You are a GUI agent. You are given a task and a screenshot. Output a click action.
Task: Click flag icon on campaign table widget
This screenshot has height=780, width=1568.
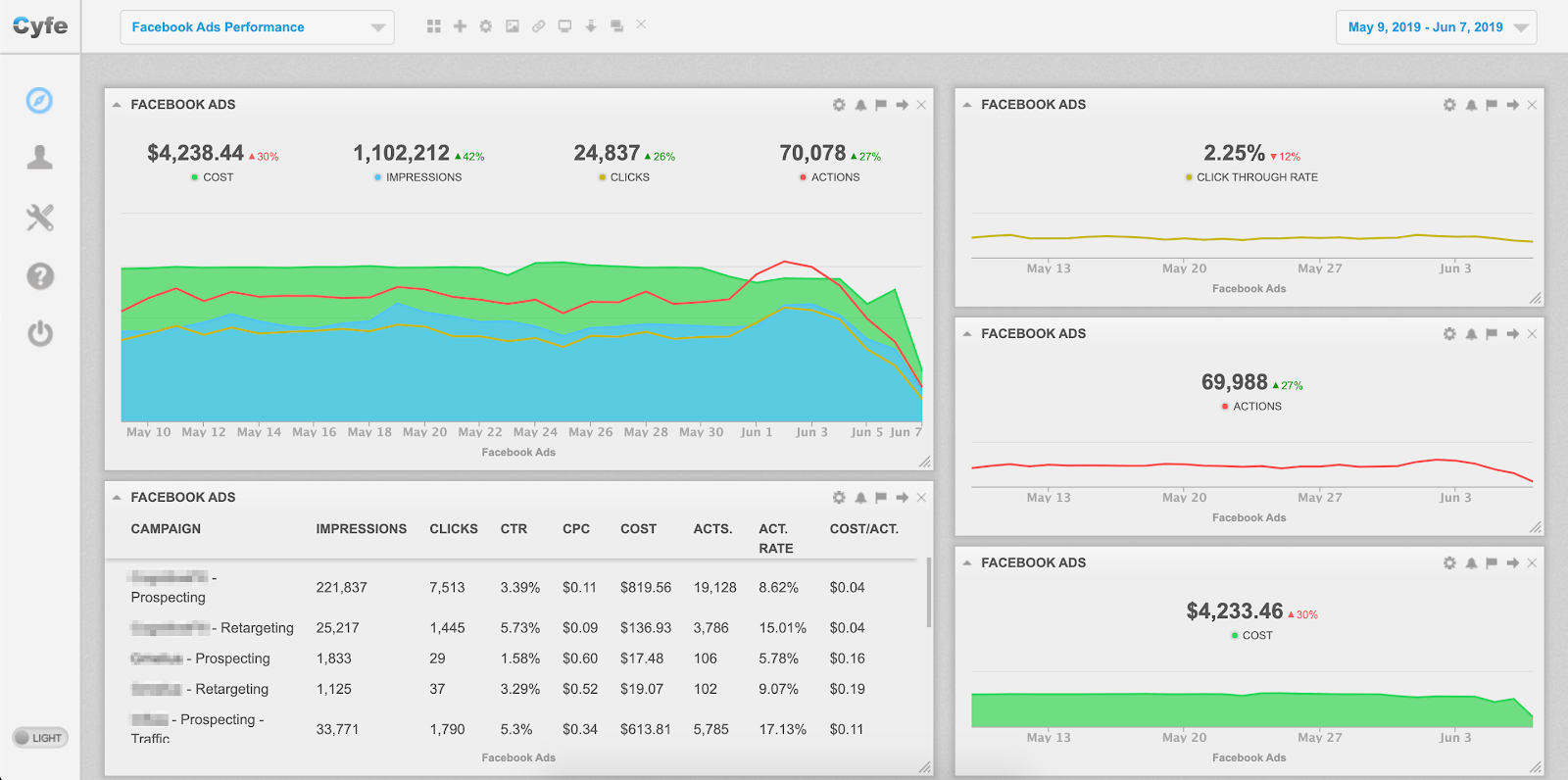[881, 498]
